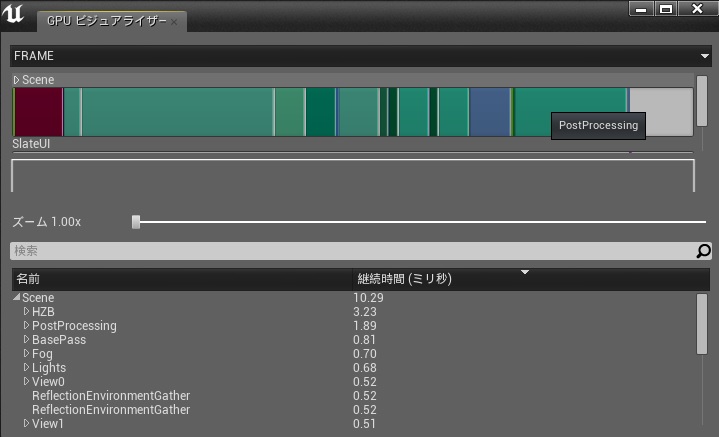Select the BasePass row label
This screenshot has width=719, height=437.
(x=59, y=340)
